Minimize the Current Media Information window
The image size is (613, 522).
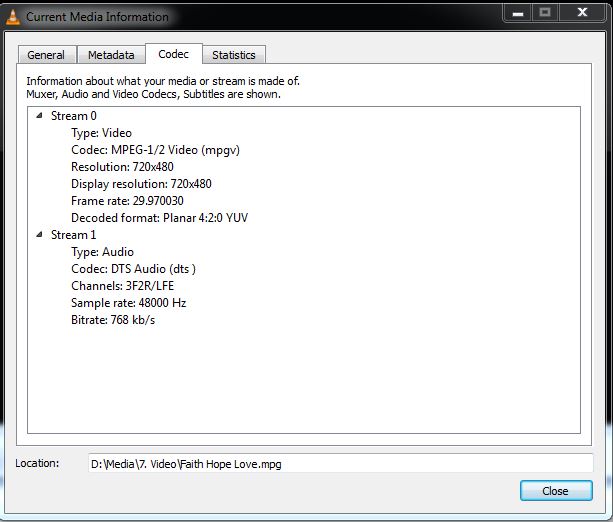tap(518, 13)
